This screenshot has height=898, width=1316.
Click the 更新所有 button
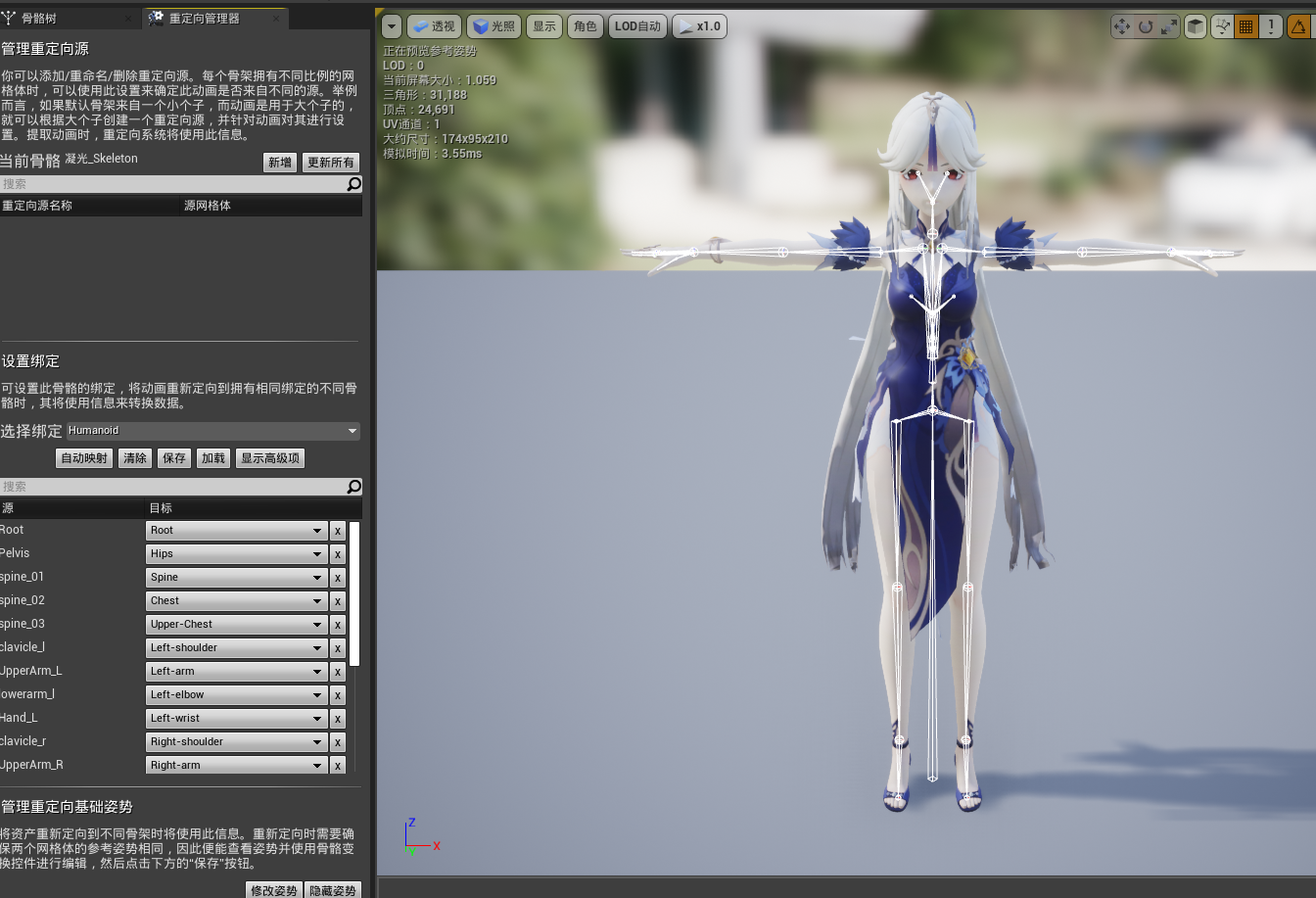(x=331, y=163)
